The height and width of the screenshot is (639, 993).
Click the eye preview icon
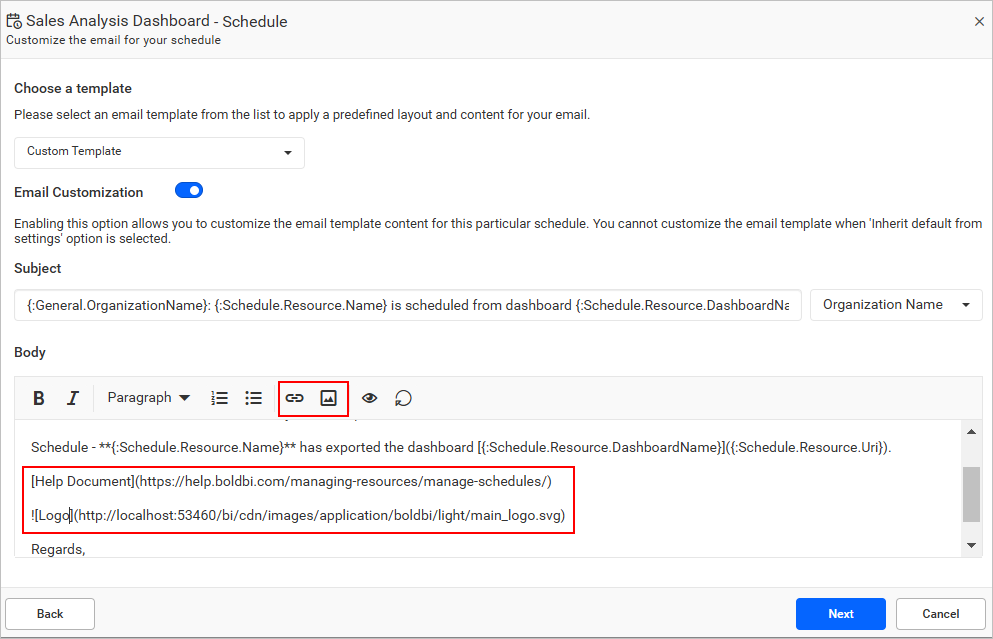coord(370,398)
